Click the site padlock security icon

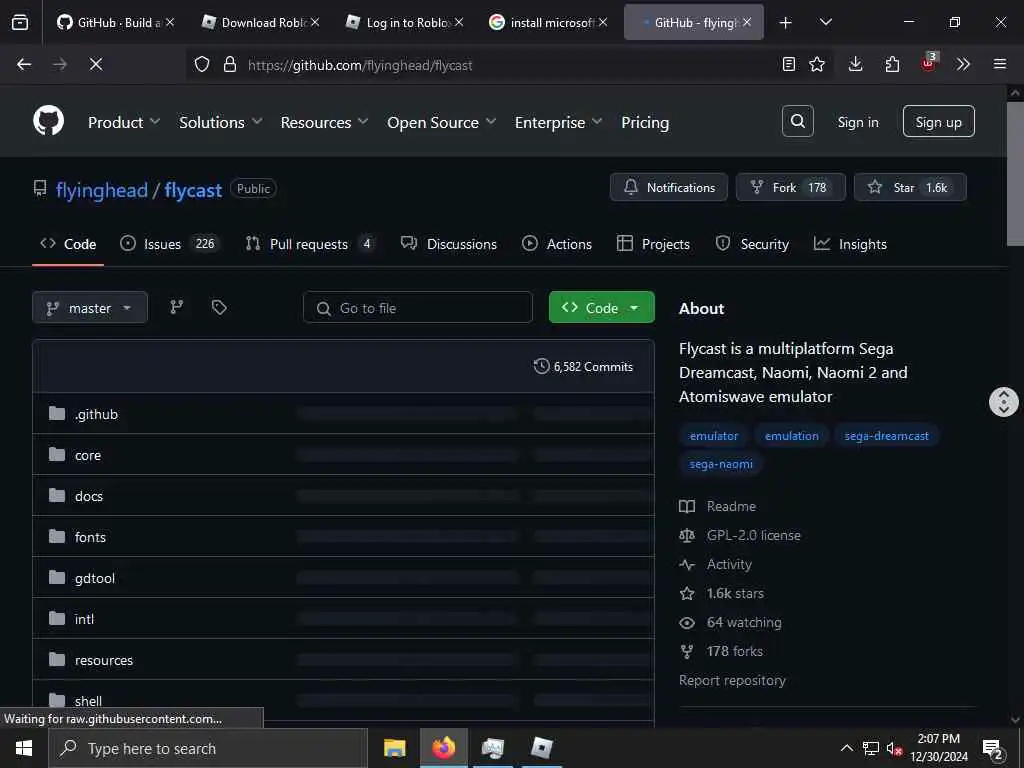pyautogui.click(x=229, y=65)
